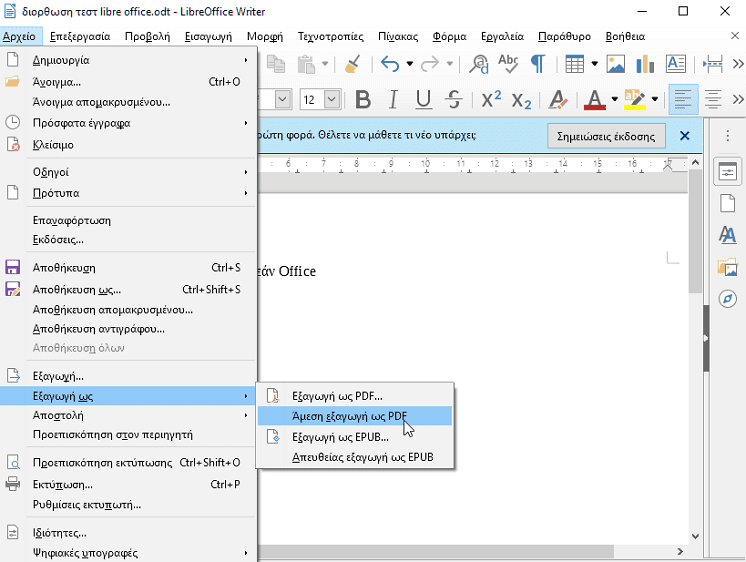Click the Redo arrow icon

[430, 64]
